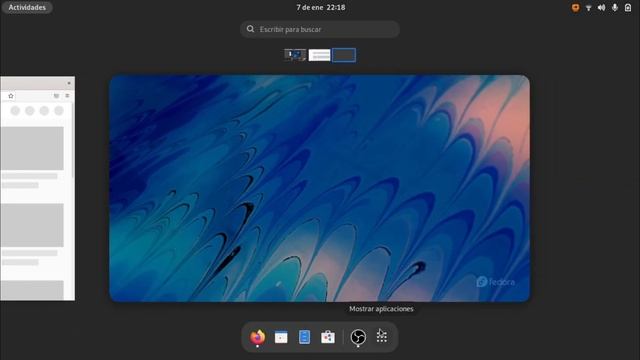Click the orange recording indicator in top bar
The width and height of the screenshot is (640, 360).
pos(576,7)
